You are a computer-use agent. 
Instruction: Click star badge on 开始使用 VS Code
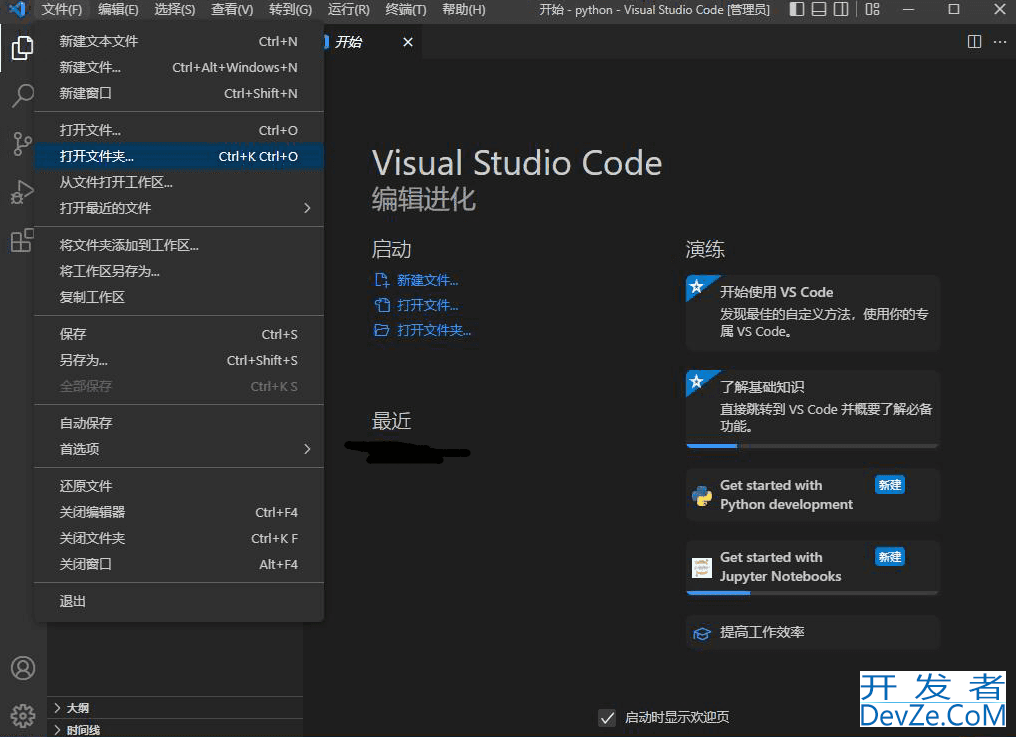pos(697,286)
